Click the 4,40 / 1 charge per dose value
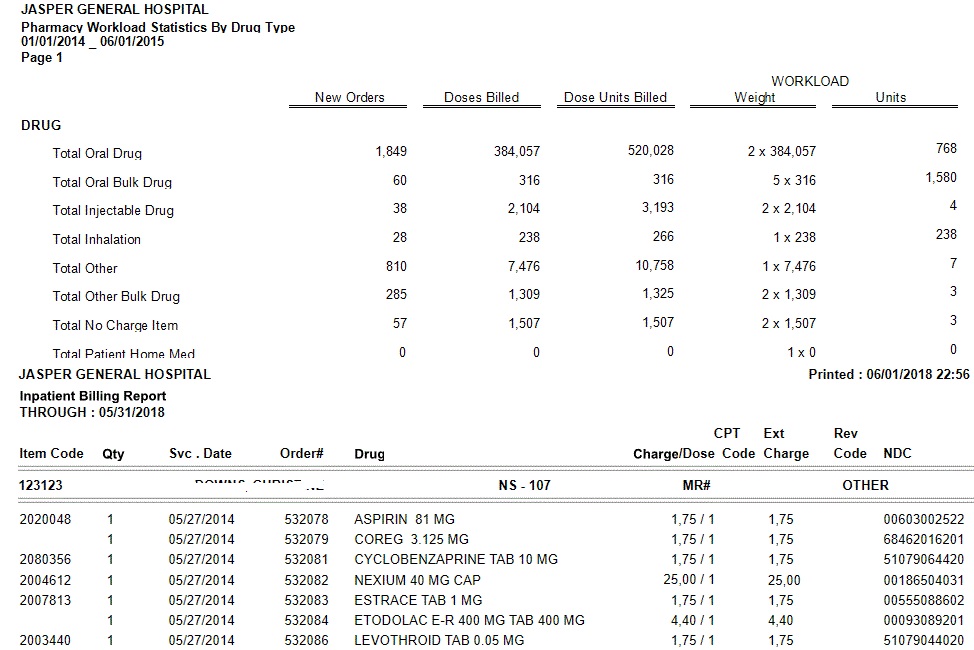 (x=693, y=620)
